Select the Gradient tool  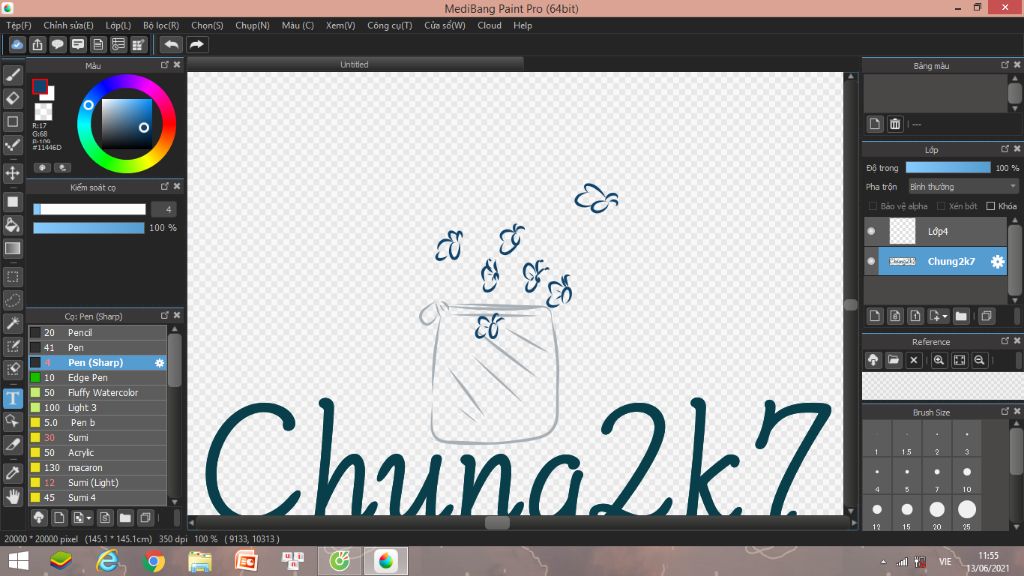(x=12, y=249)
